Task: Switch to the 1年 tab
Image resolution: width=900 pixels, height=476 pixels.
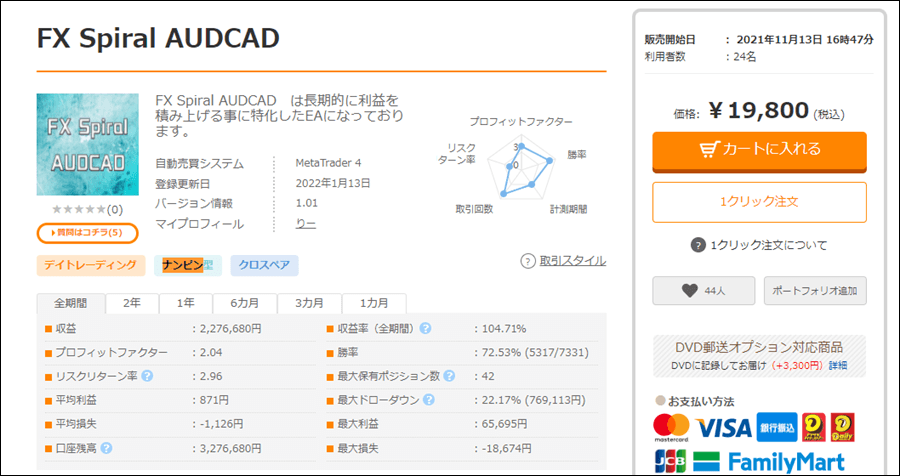Action: point(186,303)
